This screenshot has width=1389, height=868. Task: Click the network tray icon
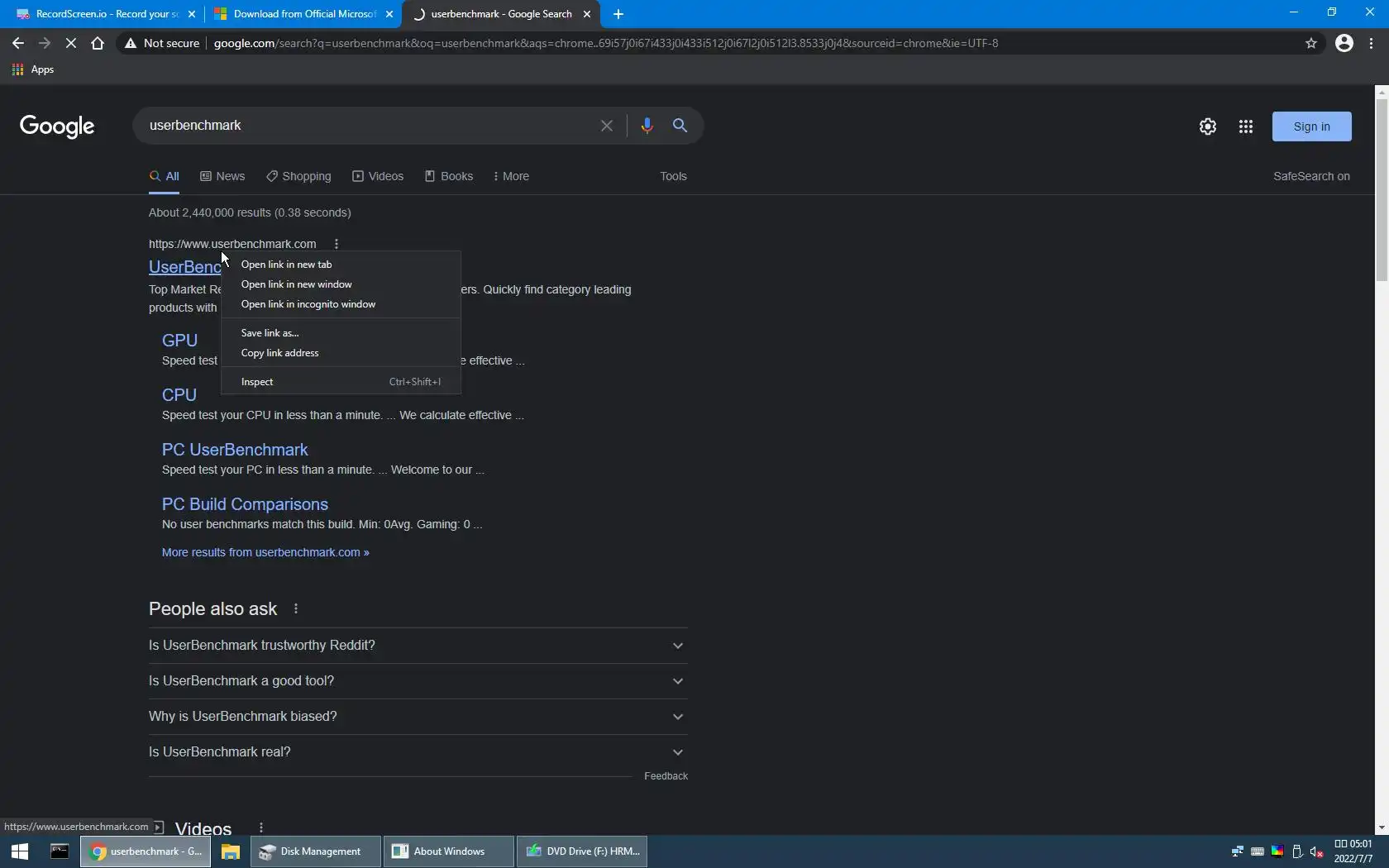pyautogui.click(x=1238, y=851)
